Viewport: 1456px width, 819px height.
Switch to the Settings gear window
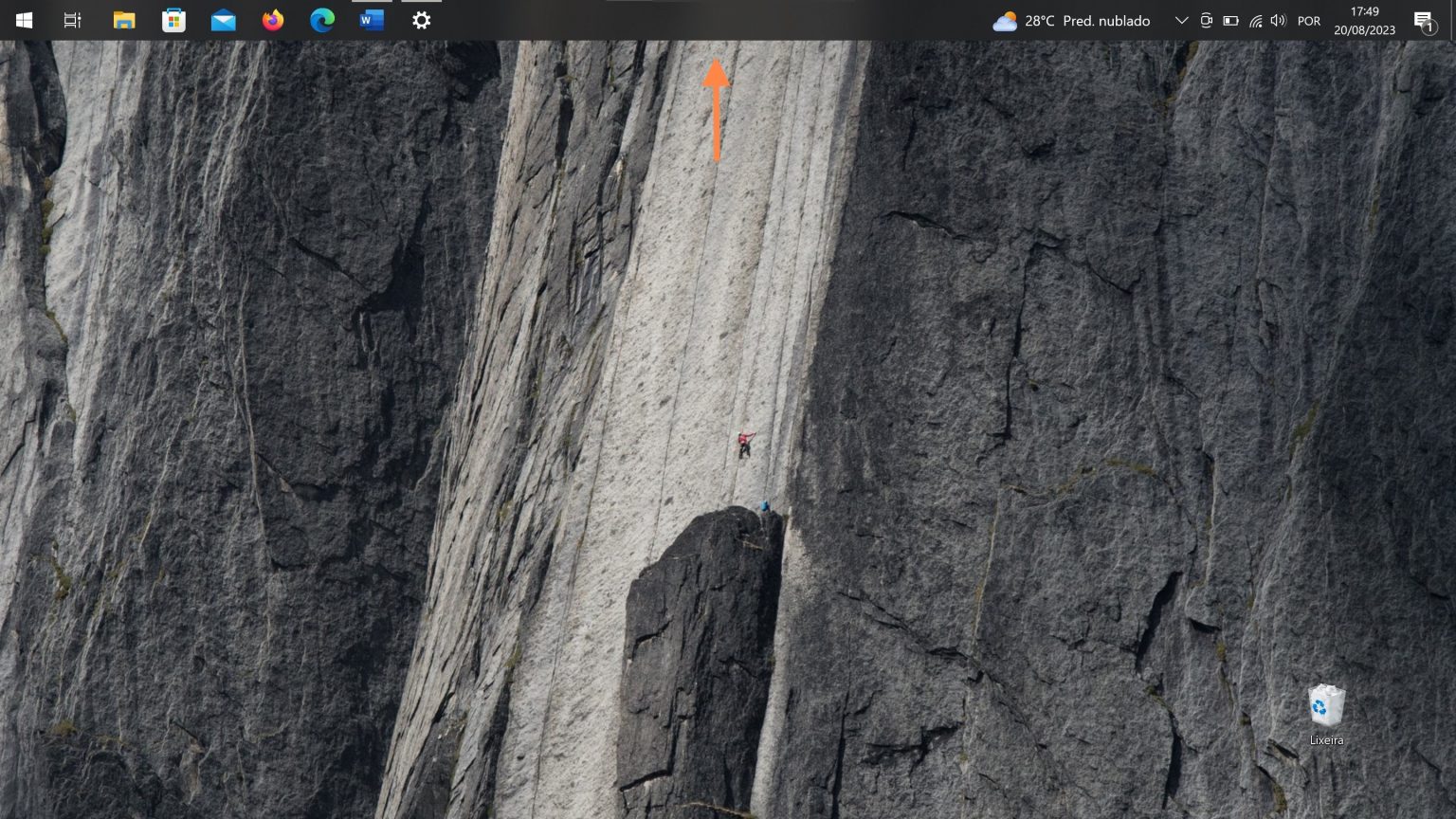click(x=422, y=20)
